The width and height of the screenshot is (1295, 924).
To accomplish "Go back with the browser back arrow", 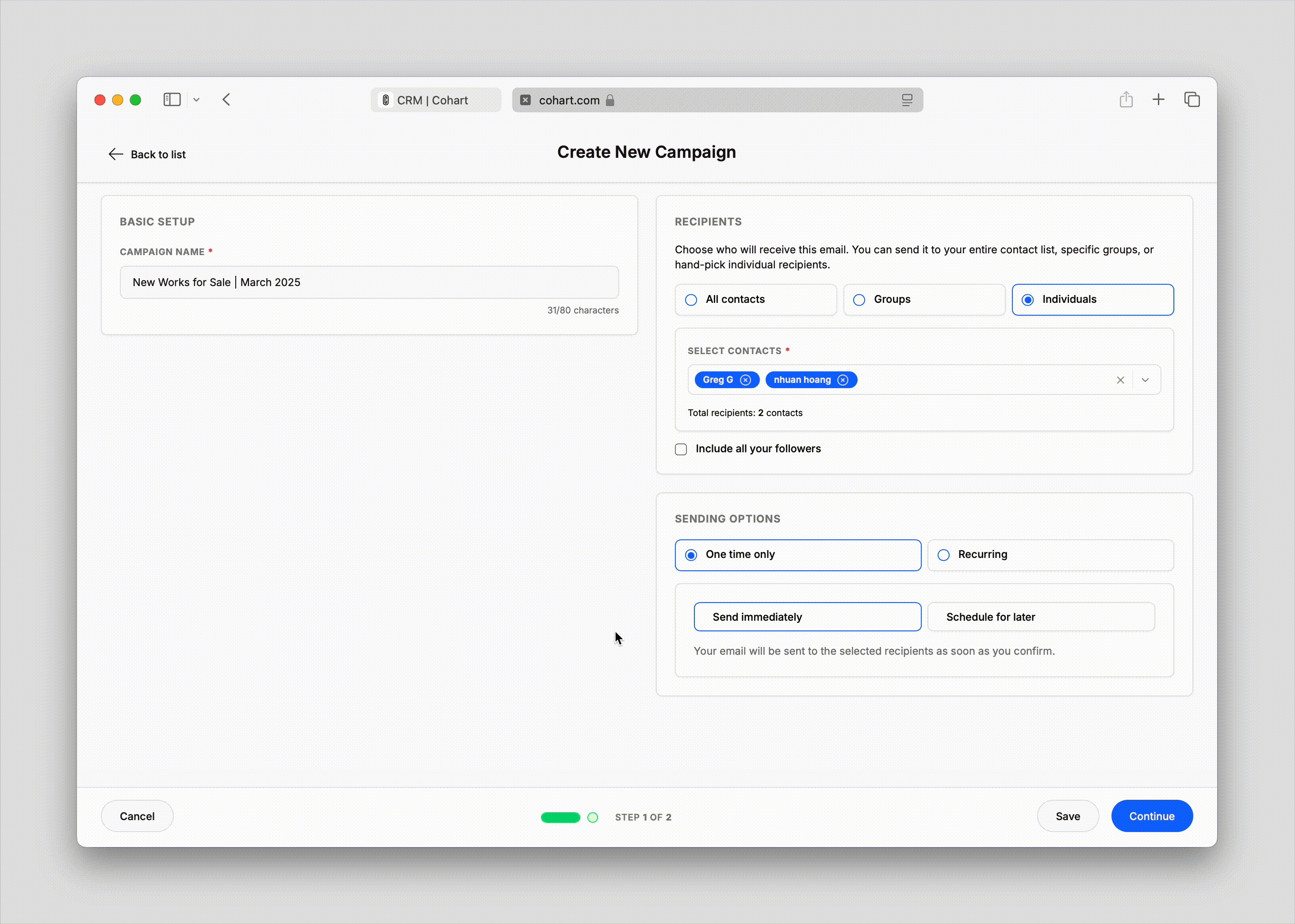I will (226, 99).
